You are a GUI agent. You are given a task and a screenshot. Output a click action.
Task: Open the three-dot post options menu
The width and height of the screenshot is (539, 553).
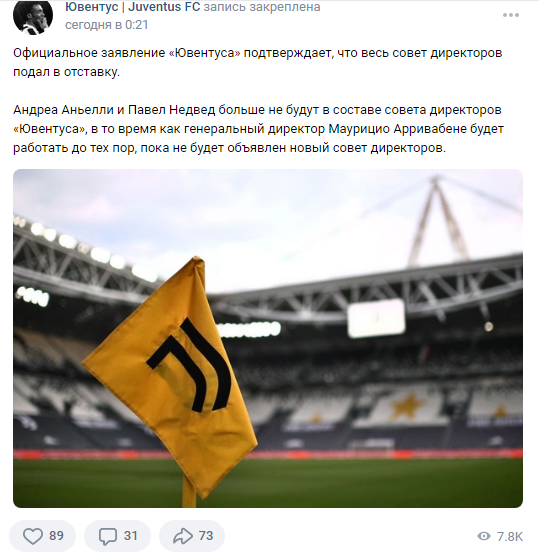510,15
